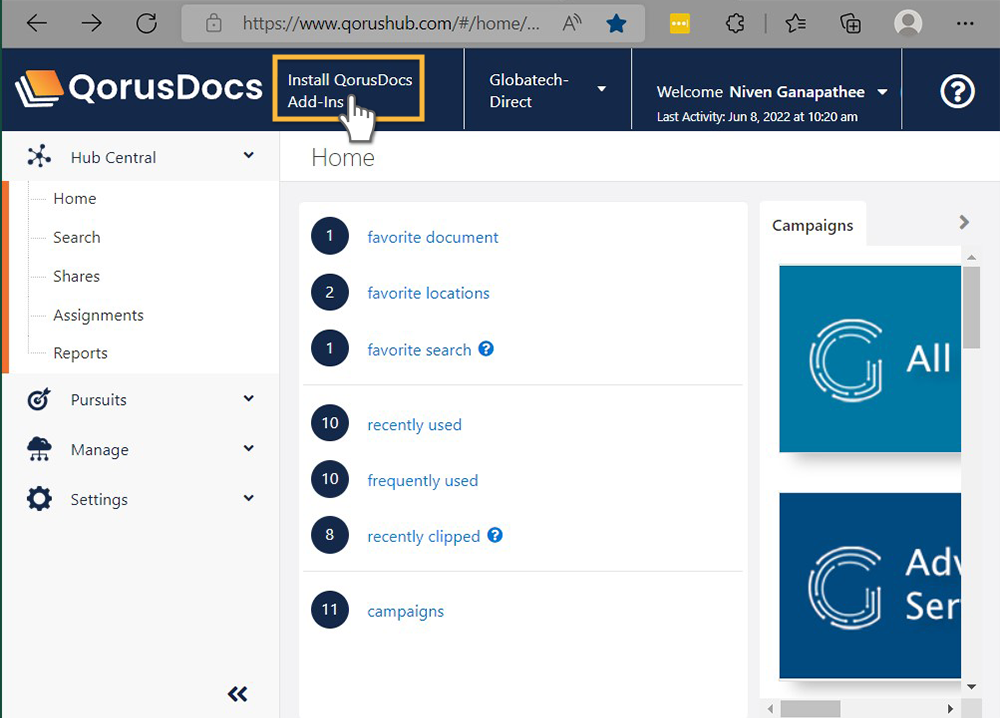This screenshot has width=1000, height=718.
Task: Click the Campaigns panel scroll up arrow
Action: tap(971, 257)
